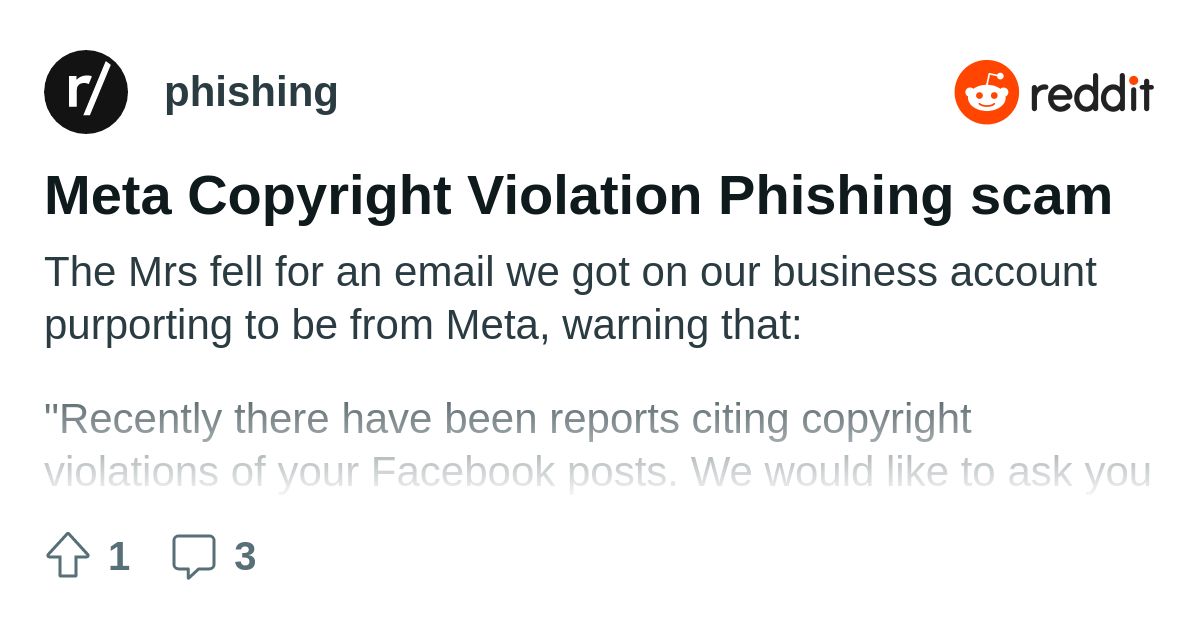Click the orange Reddit Snoo mascot icon
The height and width of the screenshot is (630, 1200).
tap(987, 92)
